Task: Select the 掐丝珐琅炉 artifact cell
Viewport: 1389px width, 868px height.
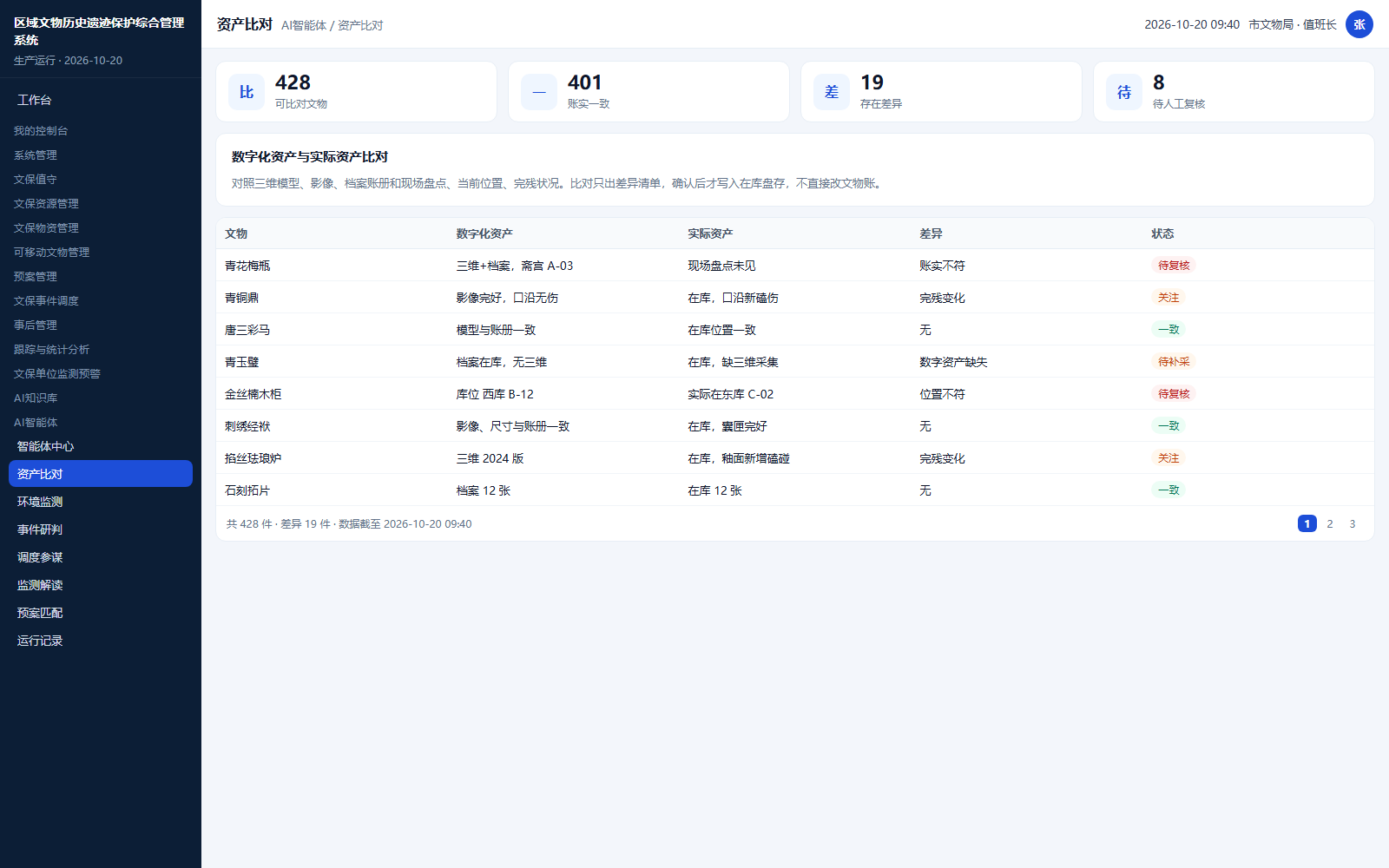Action: tap(253, 458)
